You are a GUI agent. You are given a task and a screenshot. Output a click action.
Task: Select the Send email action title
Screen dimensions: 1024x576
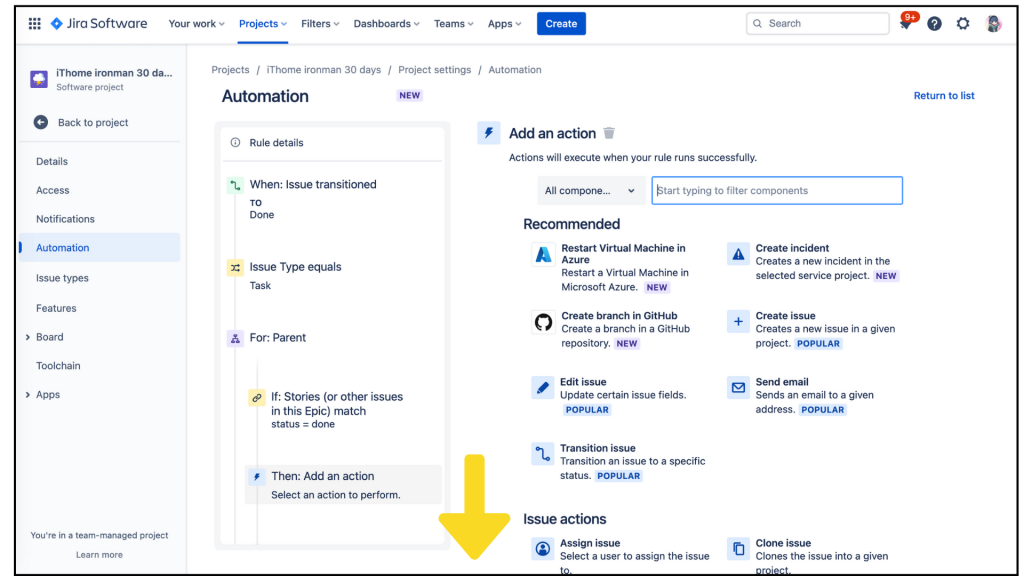point(782,382)
